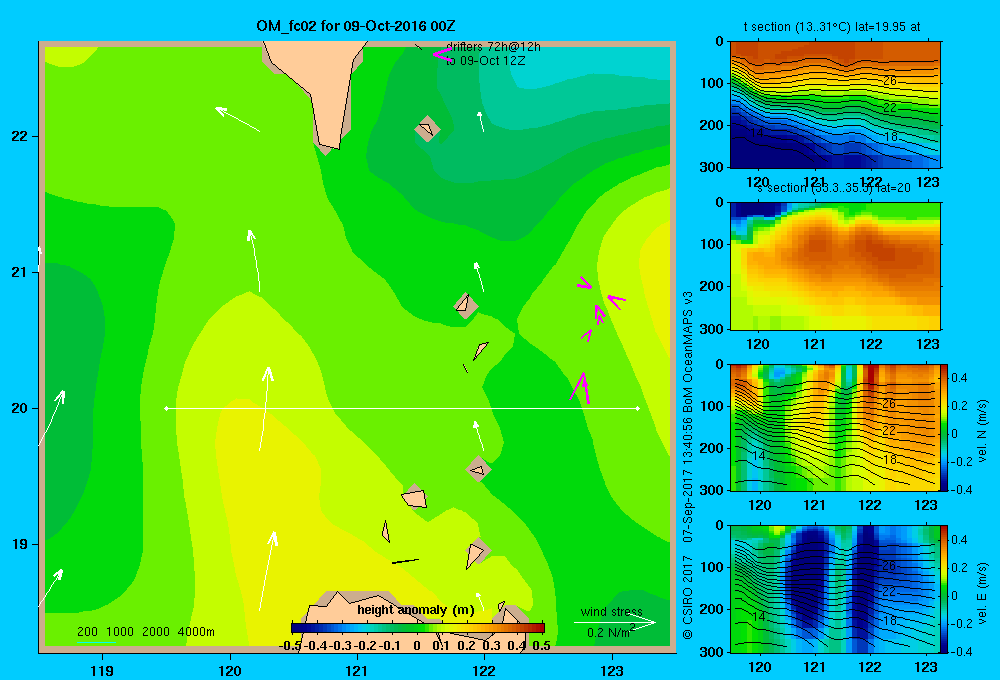This screenshot has height=680, width=1000.
Task: Click the main map longitude label '119'
Action: coord(102,670)
